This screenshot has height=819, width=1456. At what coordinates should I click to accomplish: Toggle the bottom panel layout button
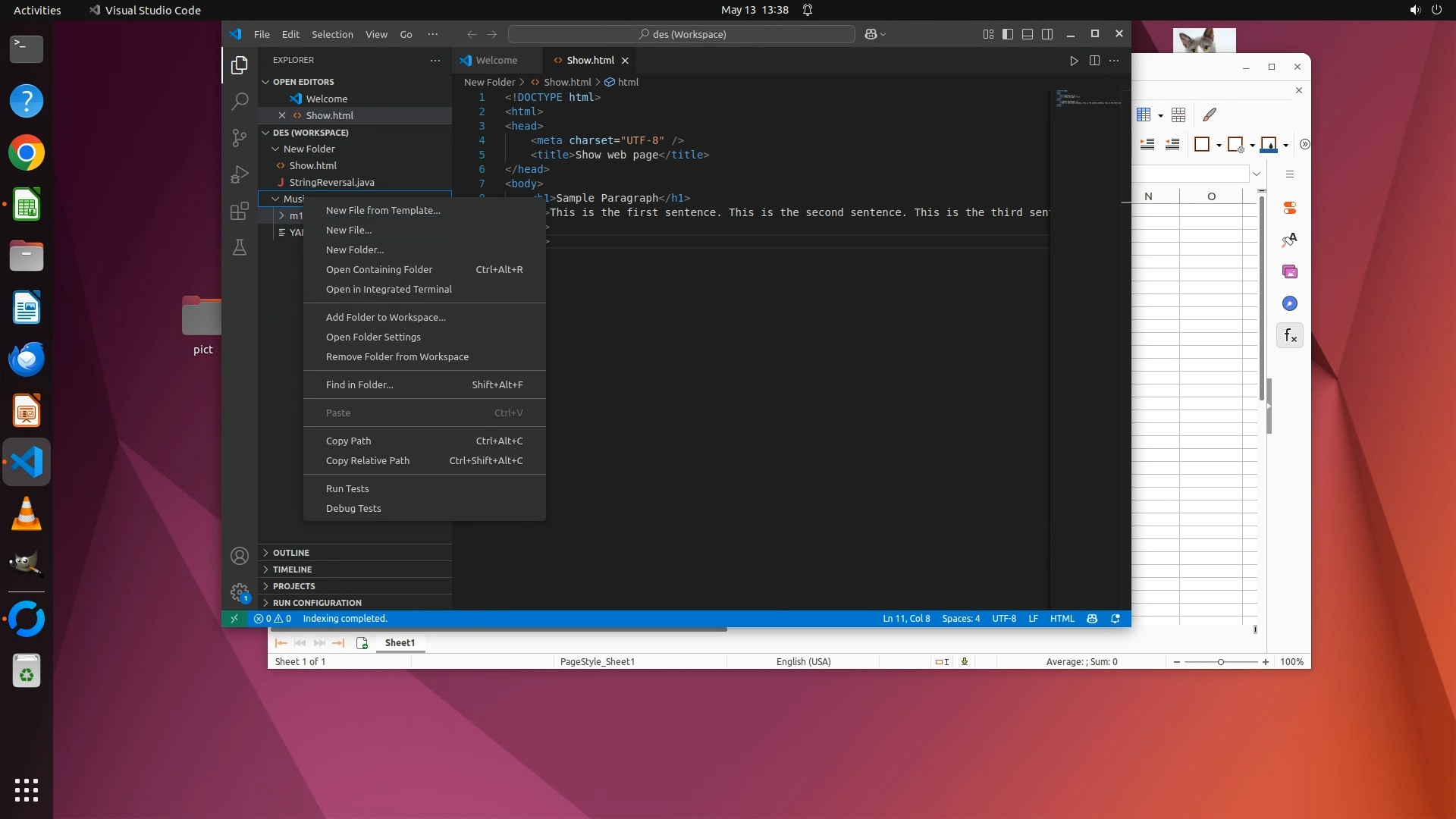pyautogui.click(x=1028, y=34)
